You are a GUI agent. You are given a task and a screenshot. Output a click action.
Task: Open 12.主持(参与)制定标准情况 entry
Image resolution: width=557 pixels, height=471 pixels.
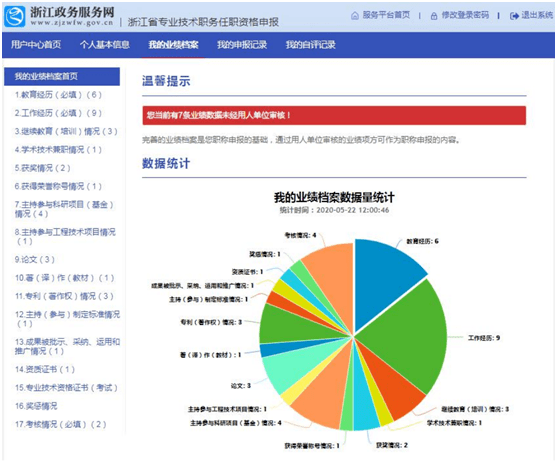pos(67,319)
